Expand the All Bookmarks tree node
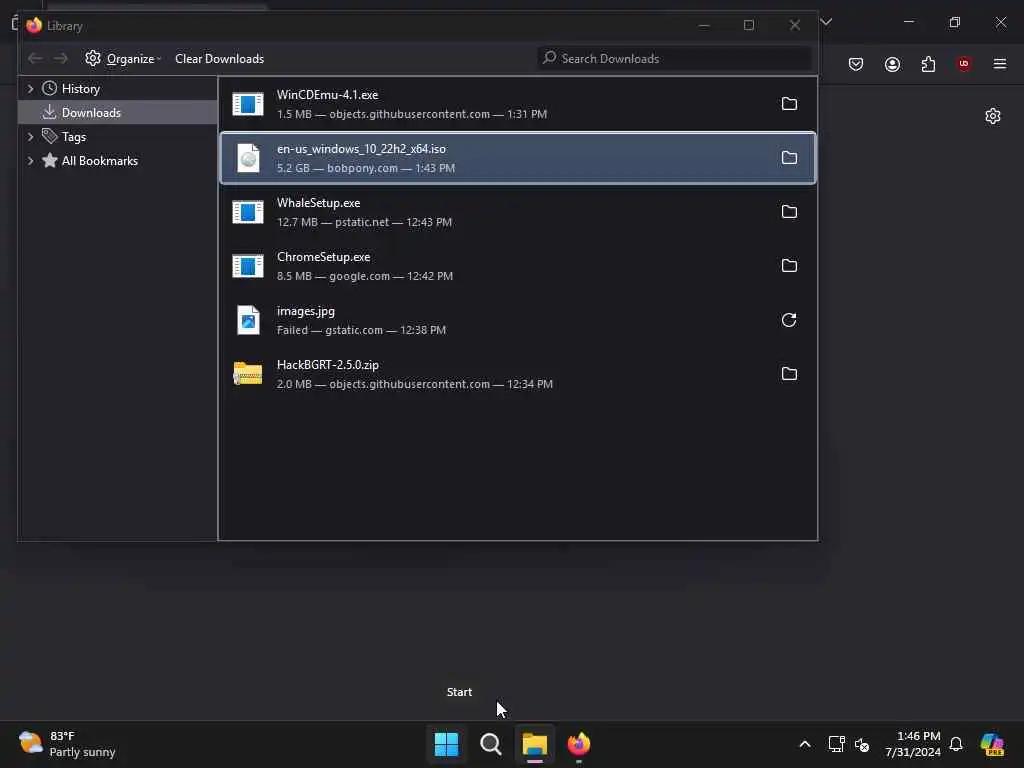 [31, 161]
